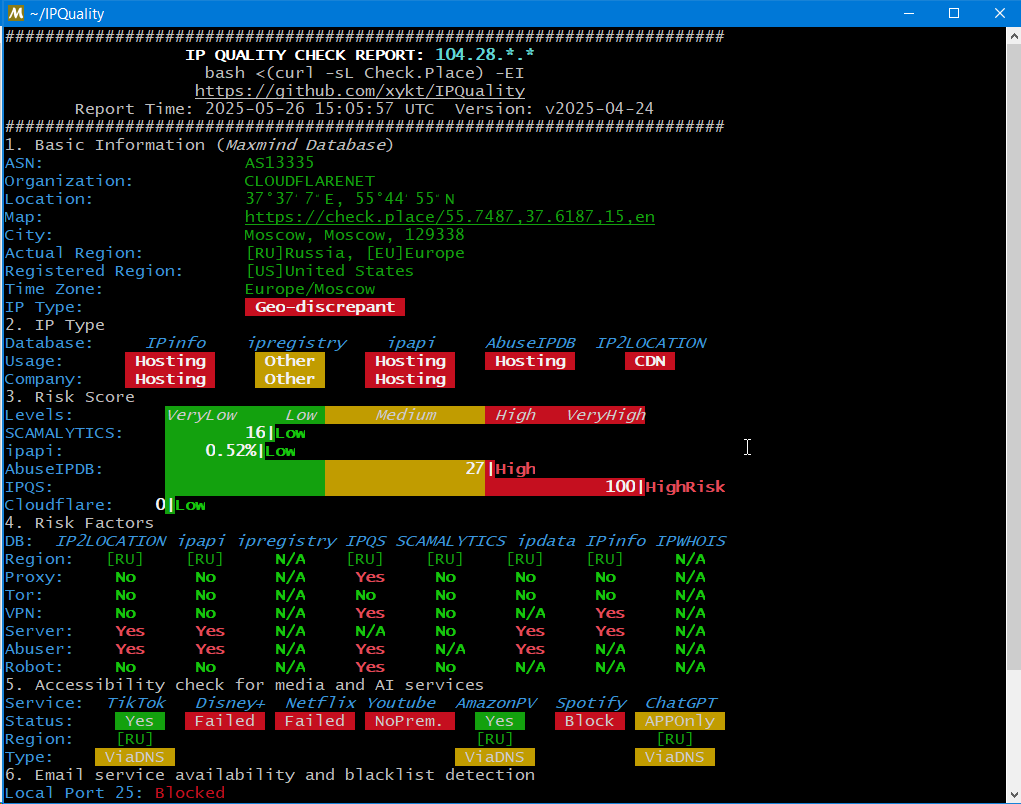Click the bash curl Check.Place command line
Screen dimensions: 1021x804
tap(365, 73)
